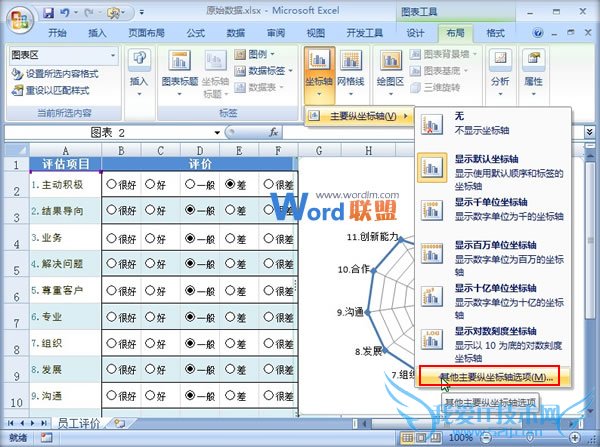The image size is (600, 447).
Task: Open the 格式 chart tools tab
Action: (x=496, y=33)
